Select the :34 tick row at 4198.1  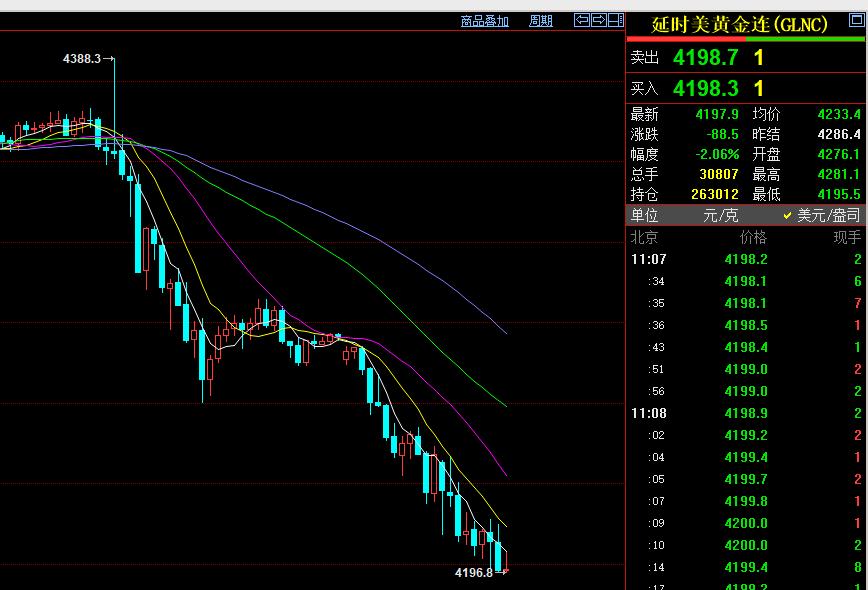[746, 281]
